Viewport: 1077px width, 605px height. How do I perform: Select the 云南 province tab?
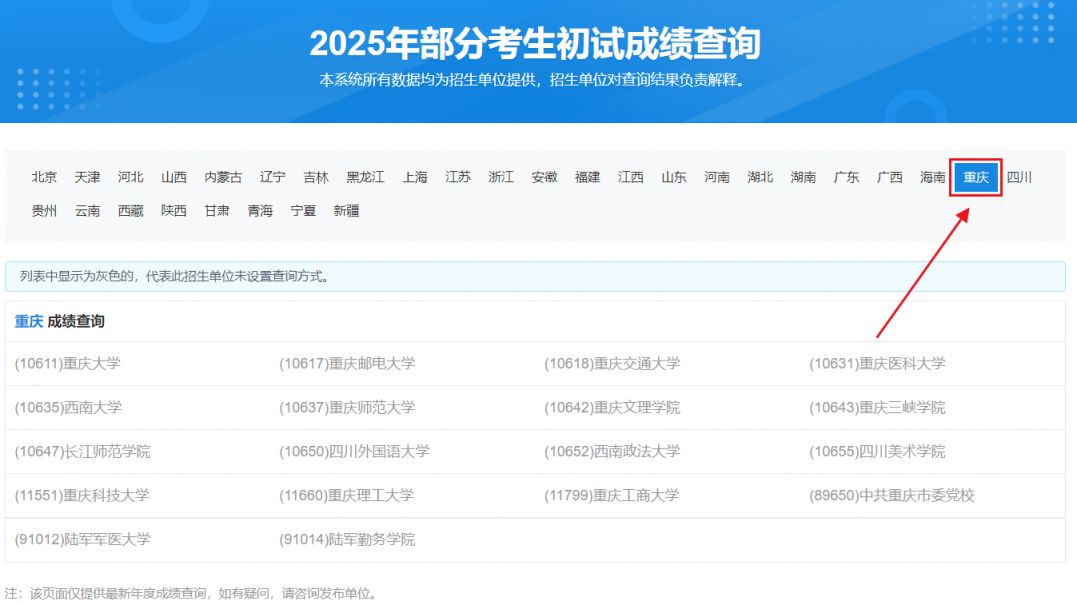[87, 211]
